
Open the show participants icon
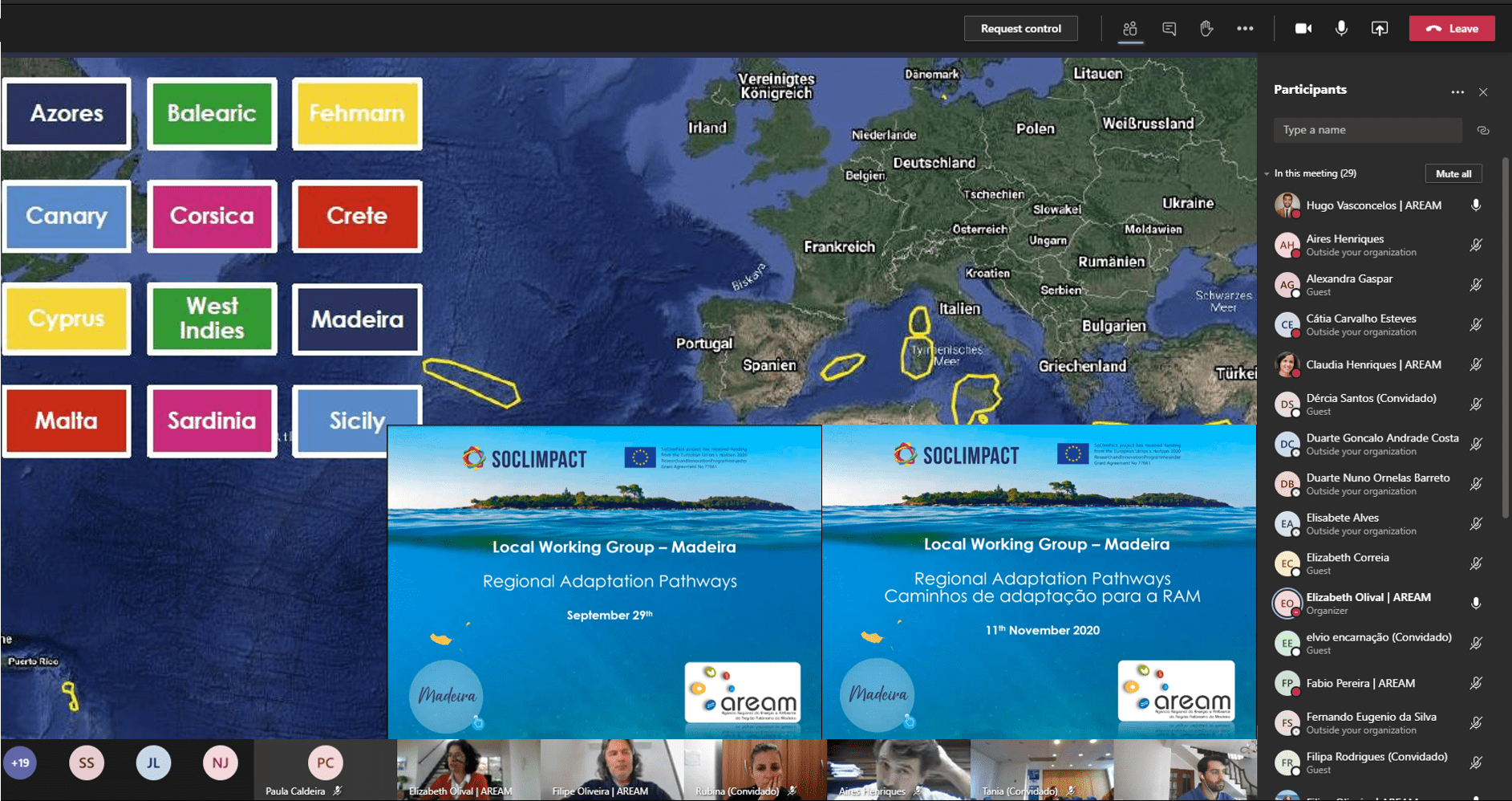click(x=1130, y=29)
